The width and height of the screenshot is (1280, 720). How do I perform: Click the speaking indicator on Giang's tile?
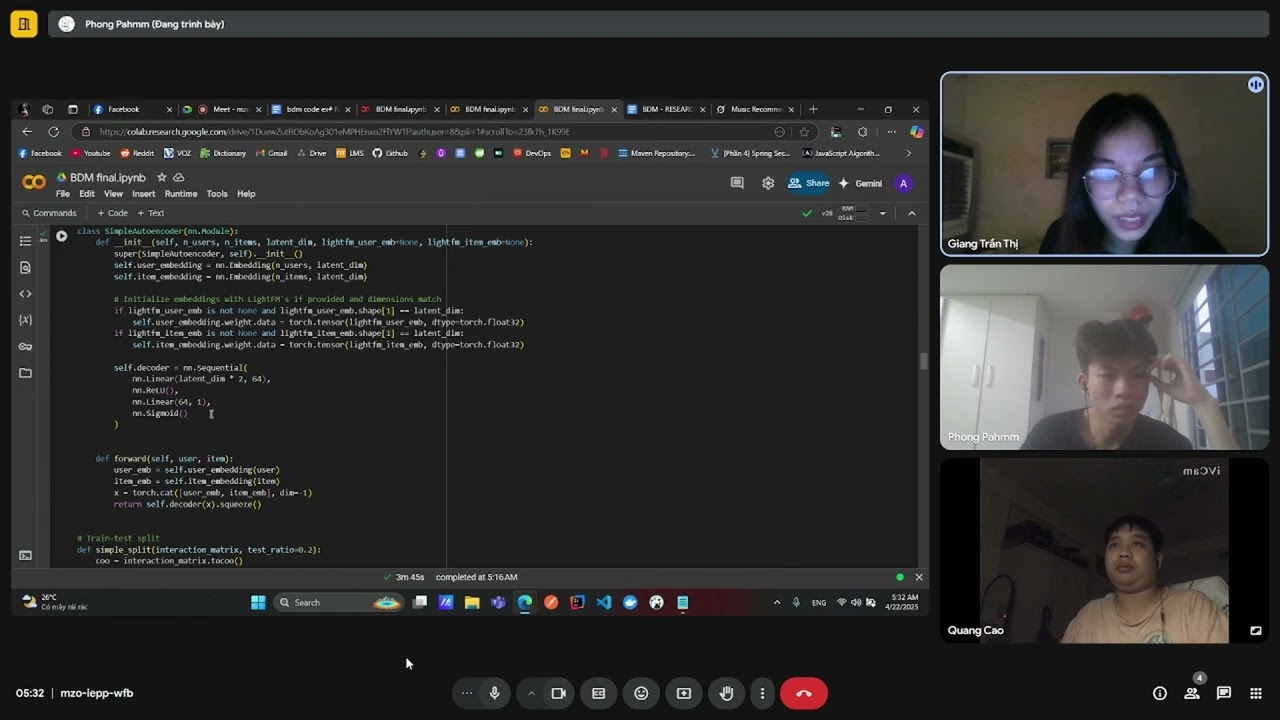[x=1255, y=85]
